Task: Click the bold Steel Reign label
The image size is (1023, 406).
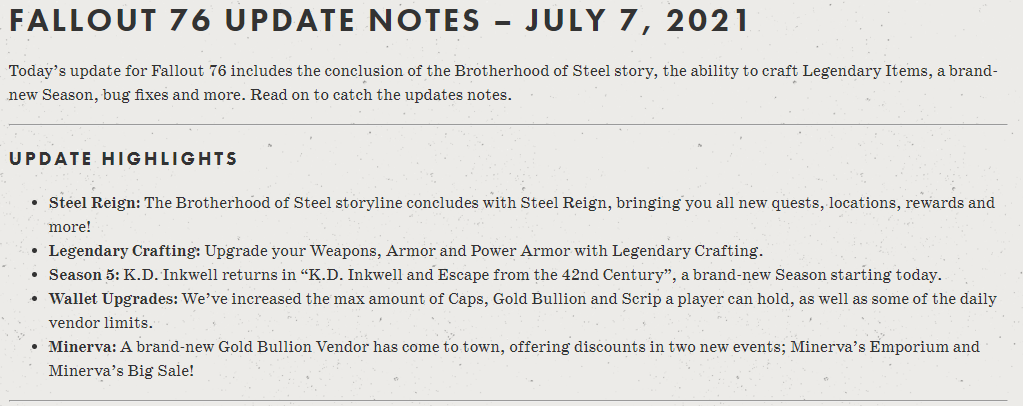Action: point(95,202)
